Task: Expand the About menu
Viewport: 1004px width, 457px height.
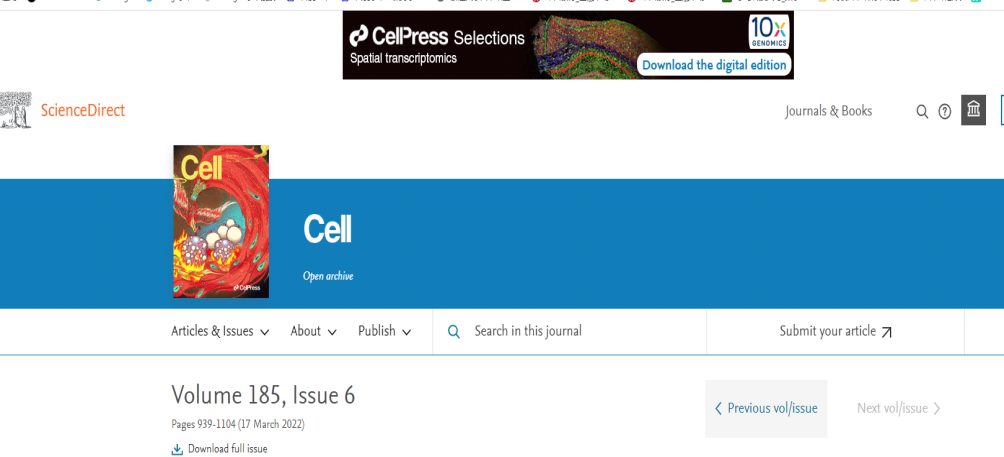Action: 313,331
